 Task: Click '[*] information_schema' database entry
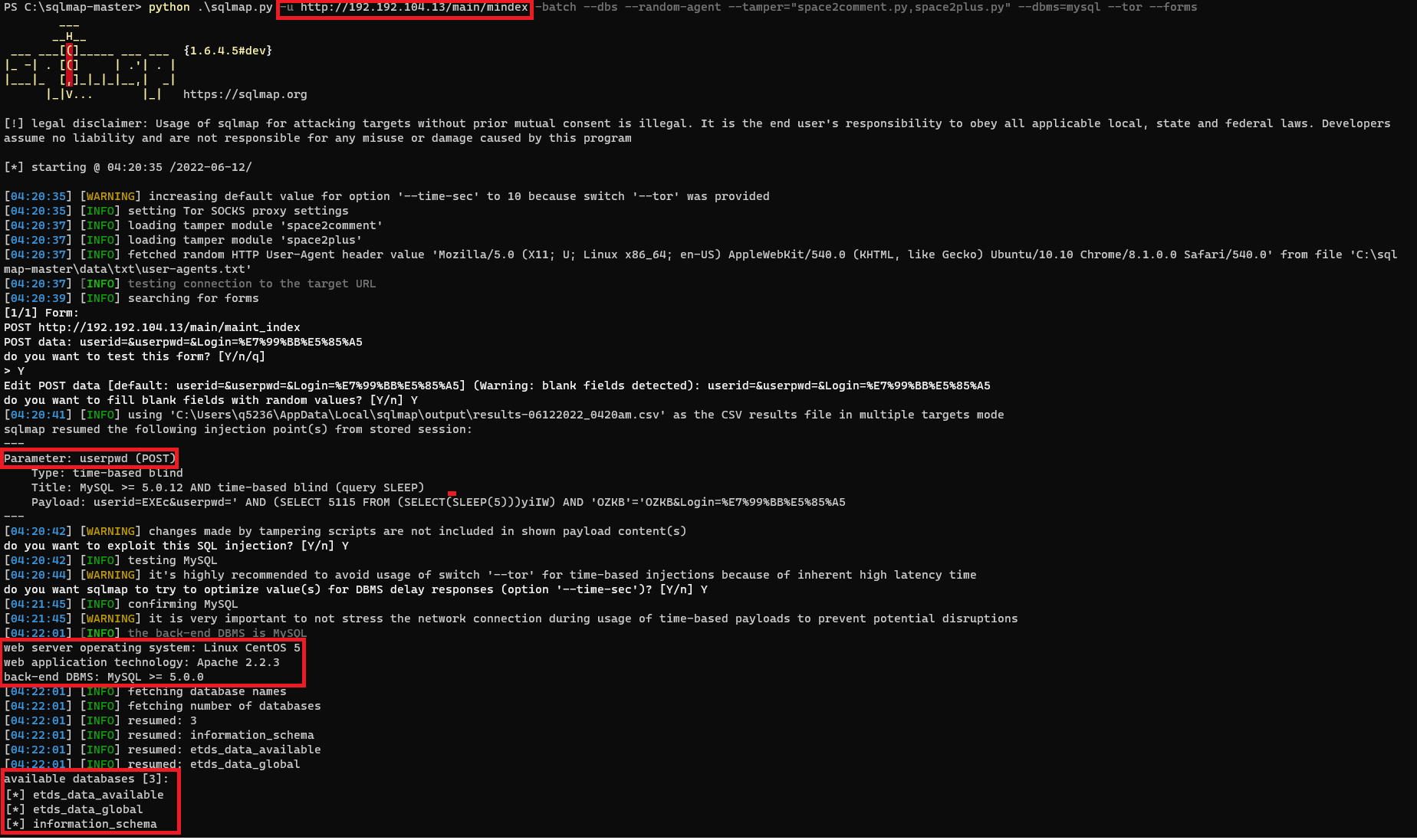[x=81, y=824]
